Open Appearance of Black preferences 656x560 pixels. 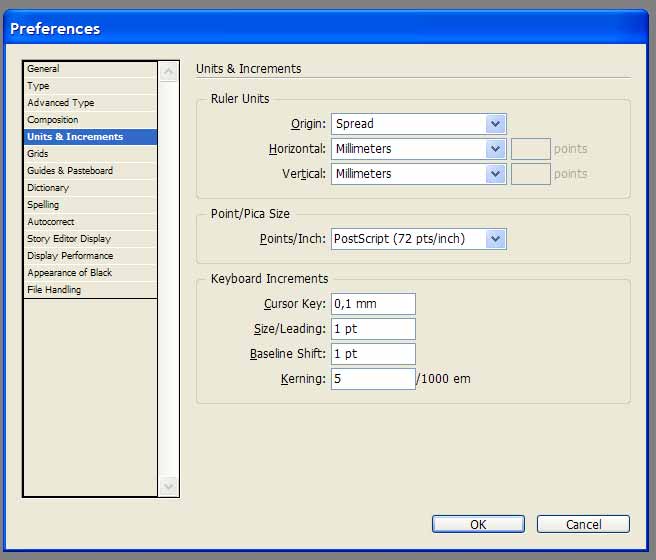pos(90,273)
